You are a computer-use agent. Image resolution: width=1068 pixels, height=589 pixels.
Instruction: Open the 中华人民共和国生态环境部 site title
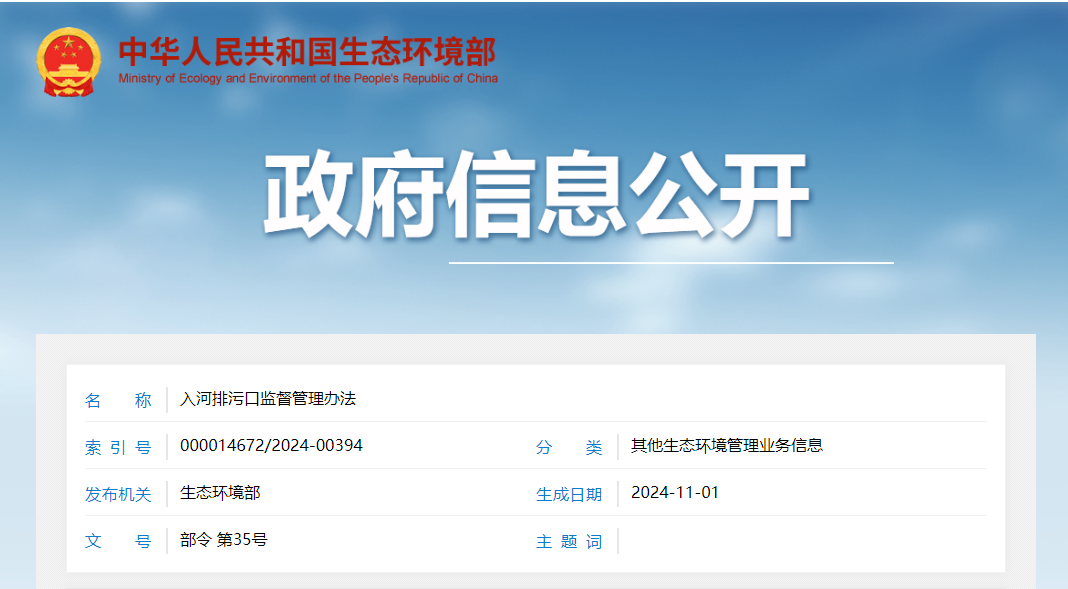(307, 52)
